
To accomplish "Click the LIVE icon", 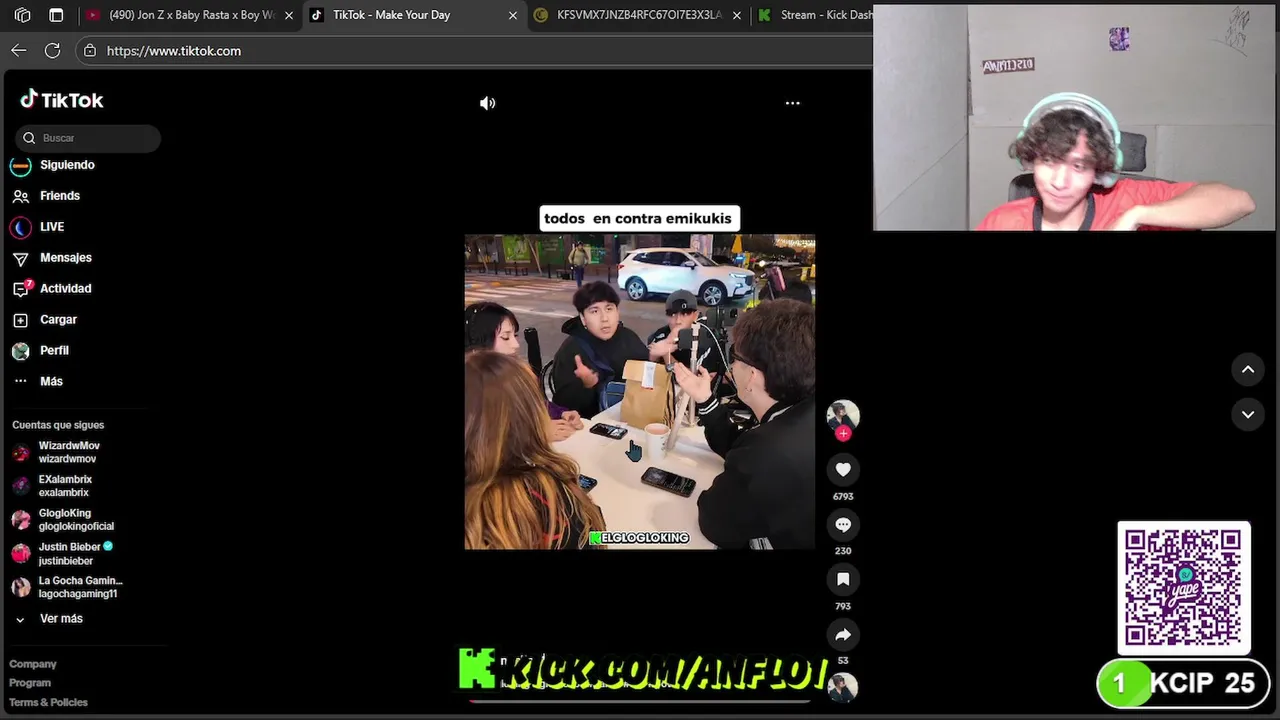I will tap(21, 227).
